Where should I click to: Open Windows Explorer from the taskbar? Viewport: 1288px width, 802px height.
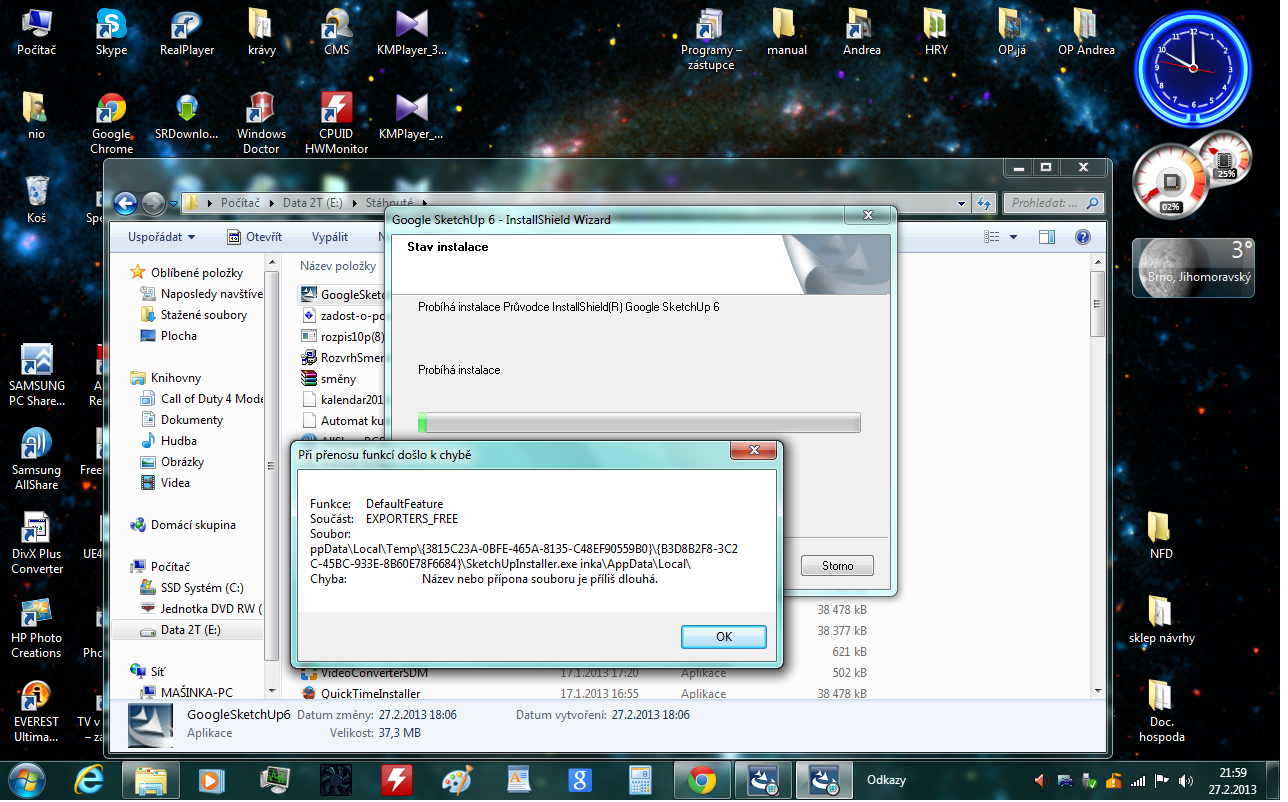pos(150,779)
